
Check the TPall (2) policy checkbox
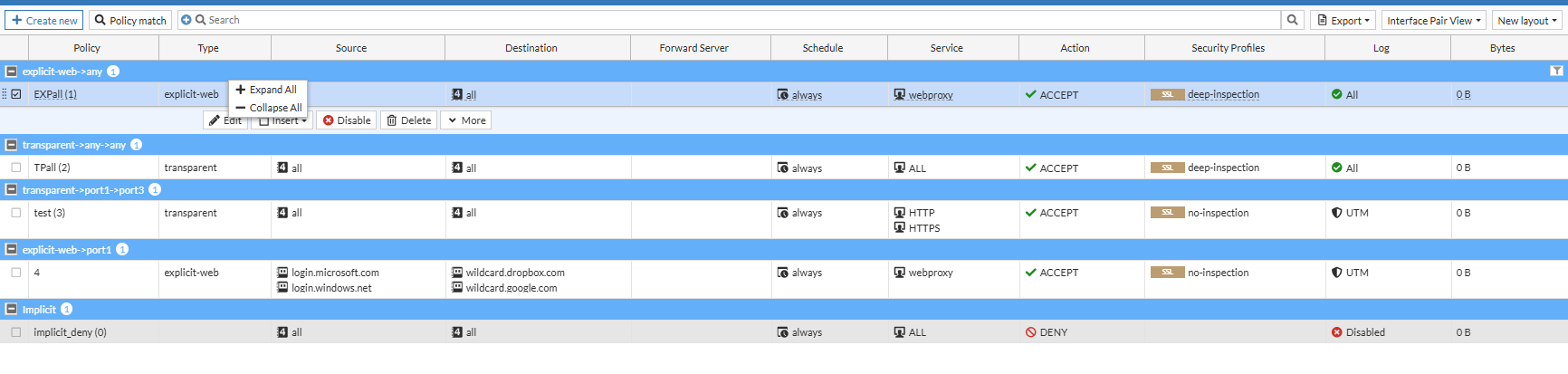[x=16, y=168]
